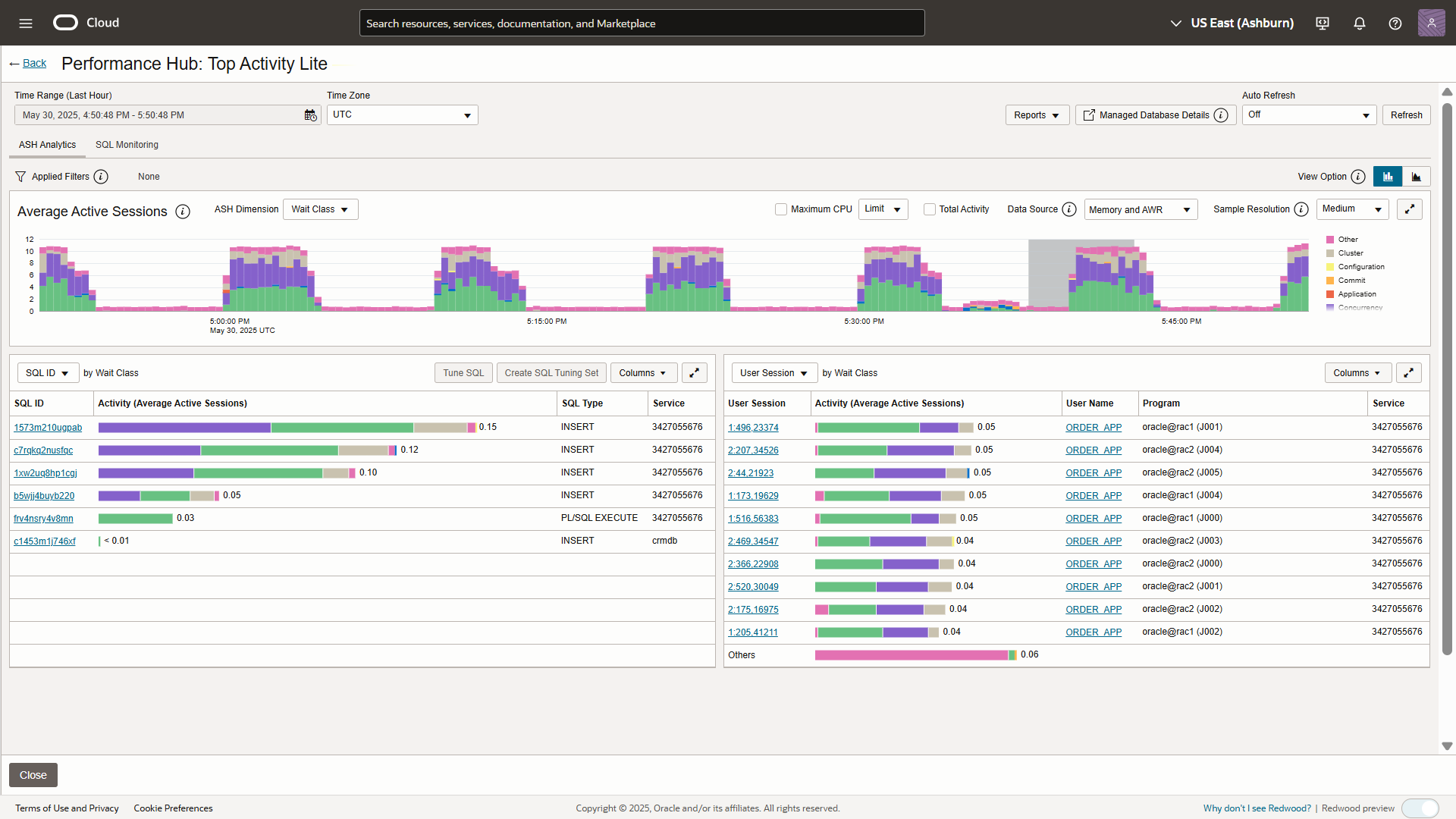This screenshot has width=1456, height=819.
Task: Switch to the SQL Monitoring tab
Action: 127,145
